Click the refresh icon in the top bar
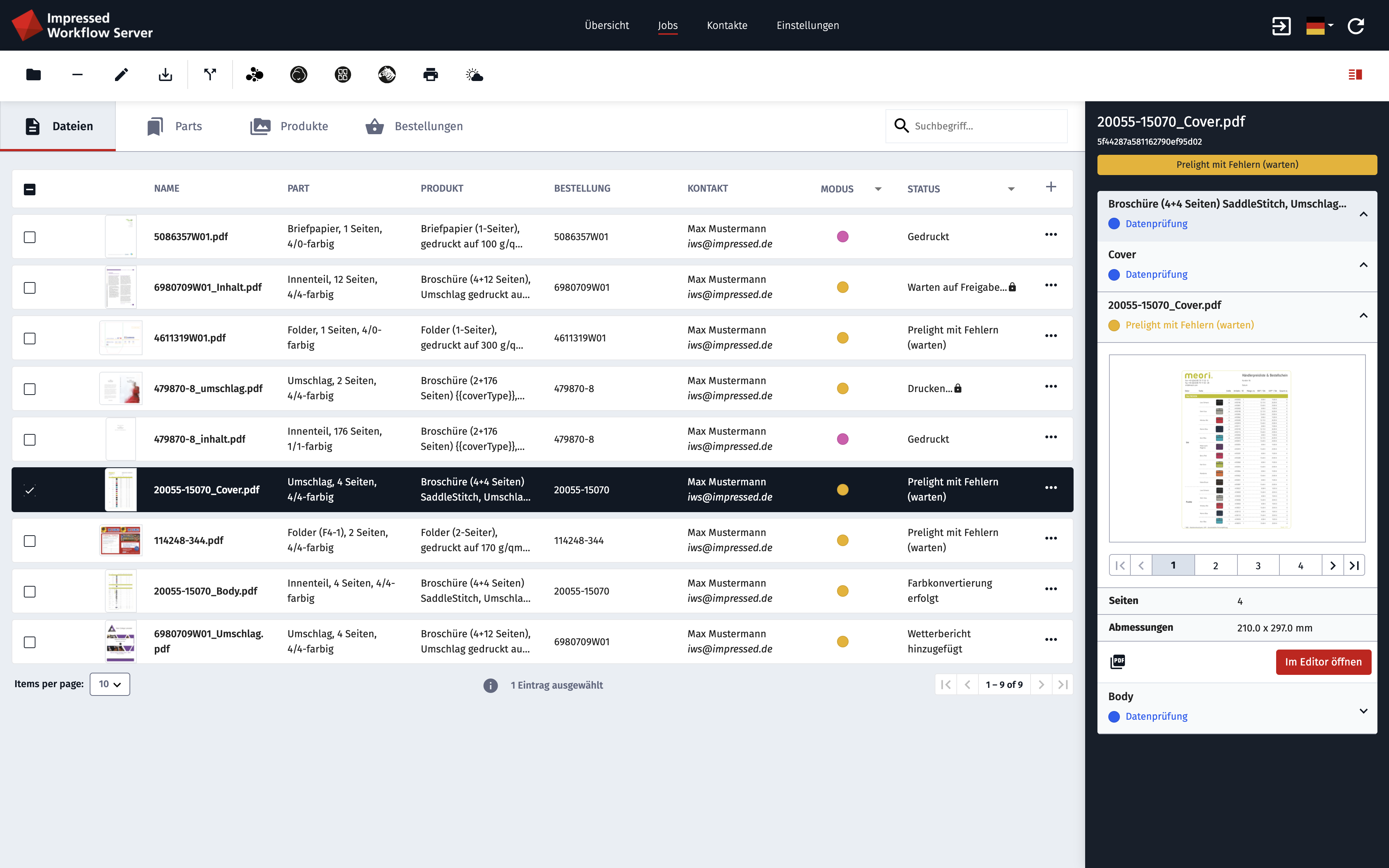Image resolution: width=1389 pixels, height=868 pixels. [x=1356, y=25]
